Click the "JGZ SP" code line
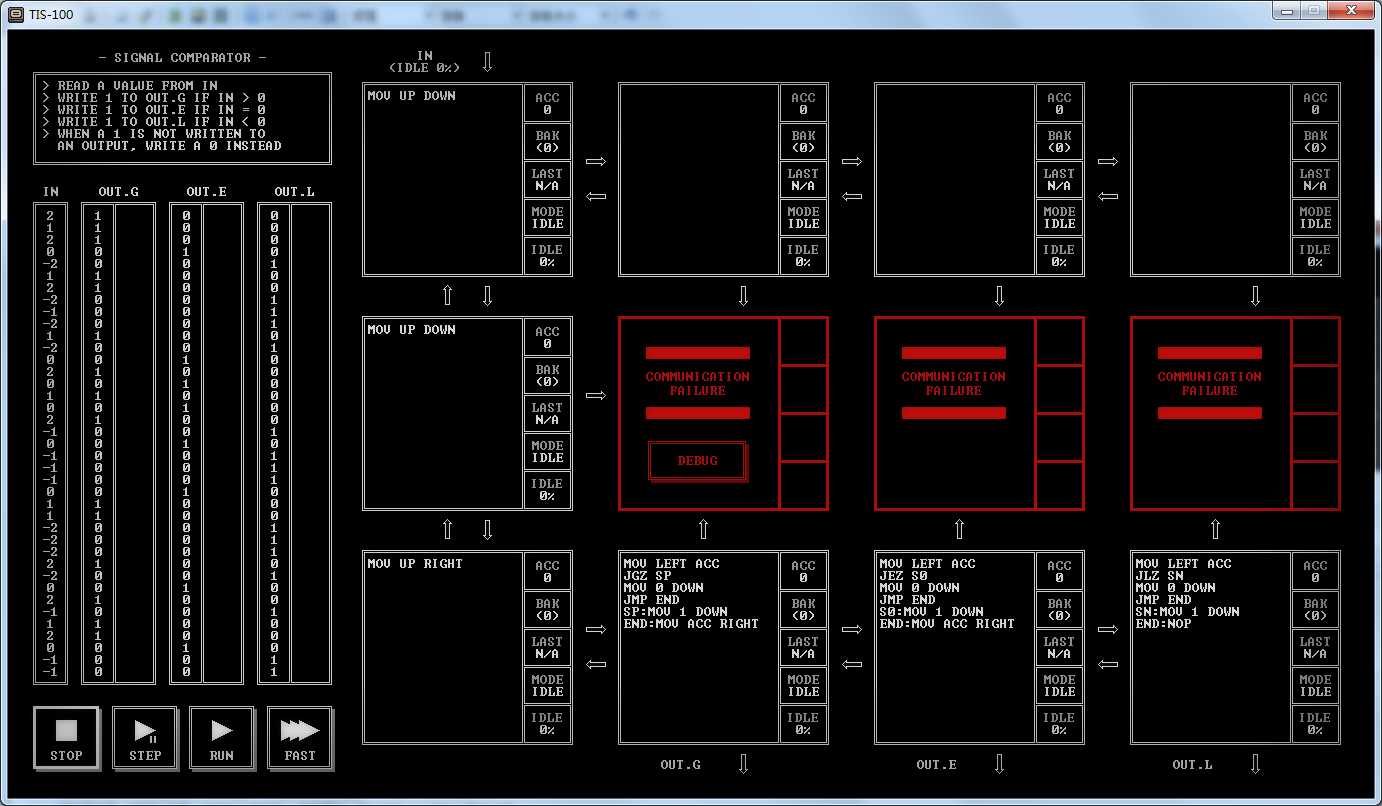This screenshot has width=1382, height=806. coord(647,576)
